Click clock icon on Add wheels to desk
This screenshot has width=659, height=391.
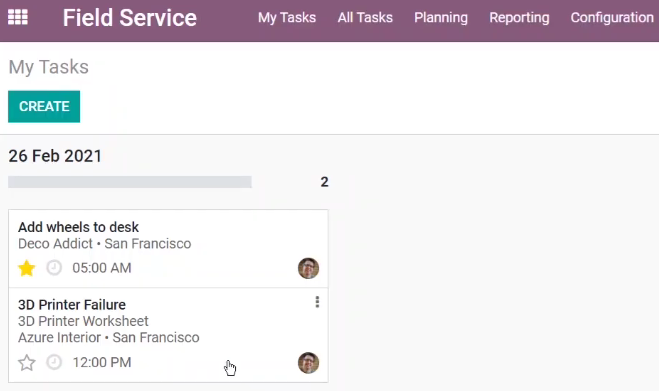(54, 267)
